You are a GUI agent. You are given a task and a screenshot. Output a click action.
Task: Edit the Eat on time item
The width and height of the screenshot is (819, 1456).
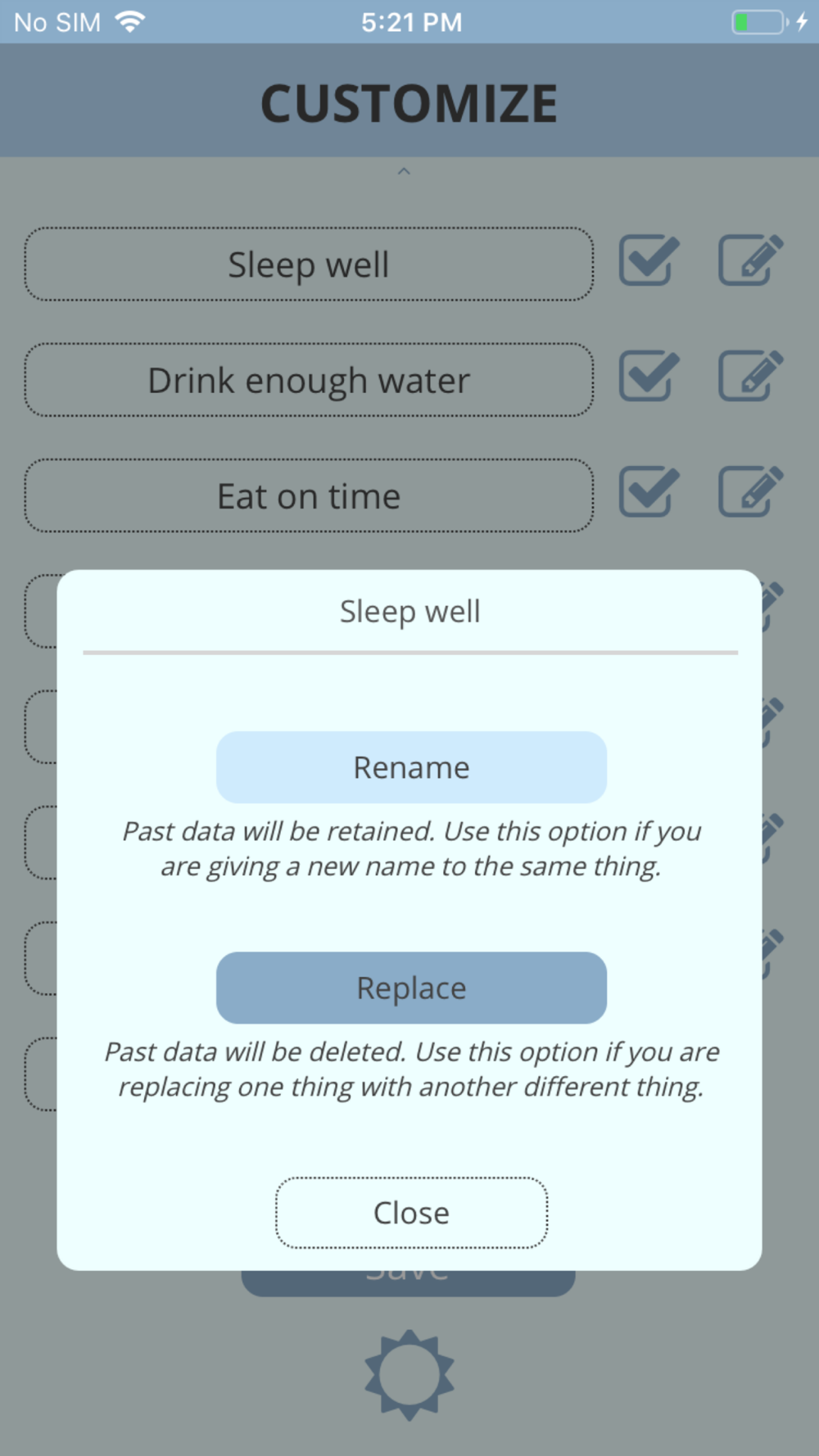(750, 493)
